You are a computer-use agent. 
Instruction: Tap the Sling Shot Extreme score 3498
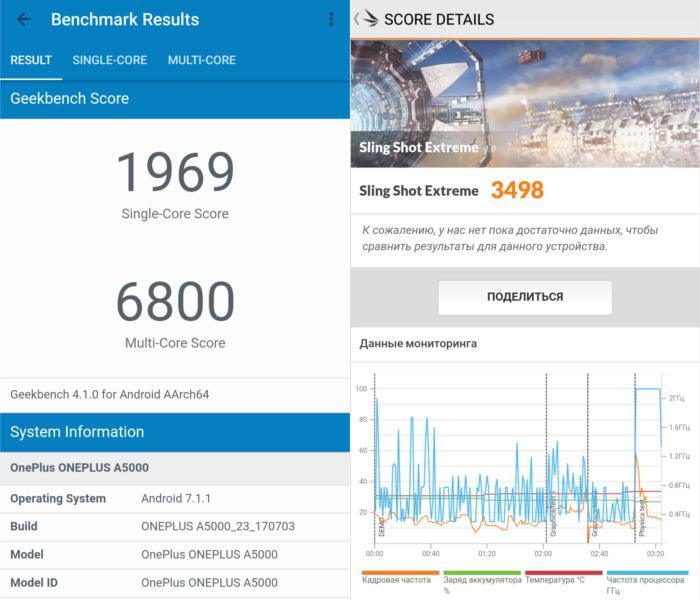[x=516, y=191]
